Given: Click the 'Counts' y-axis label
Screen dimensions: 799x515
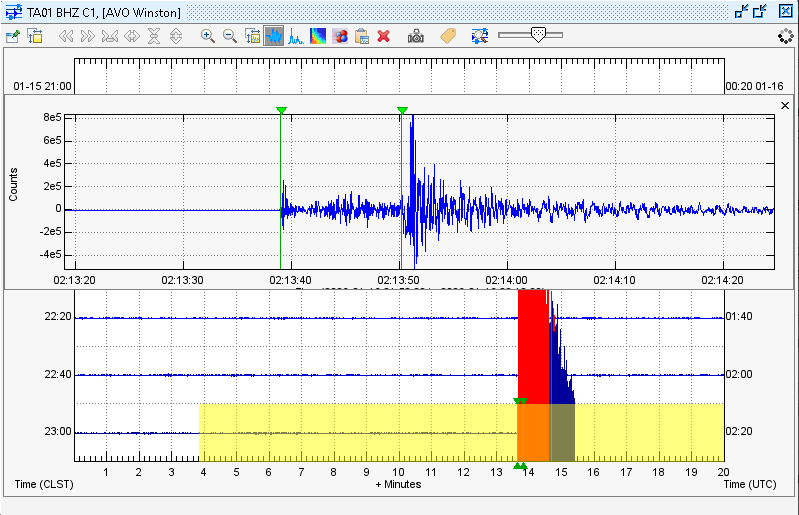Looking at the screenshot, I should coord(13,184).
